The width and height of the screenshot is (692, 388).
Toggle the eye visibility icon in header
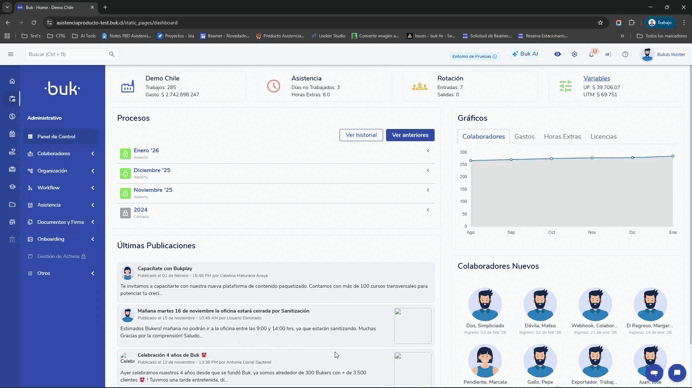point(557,54)
